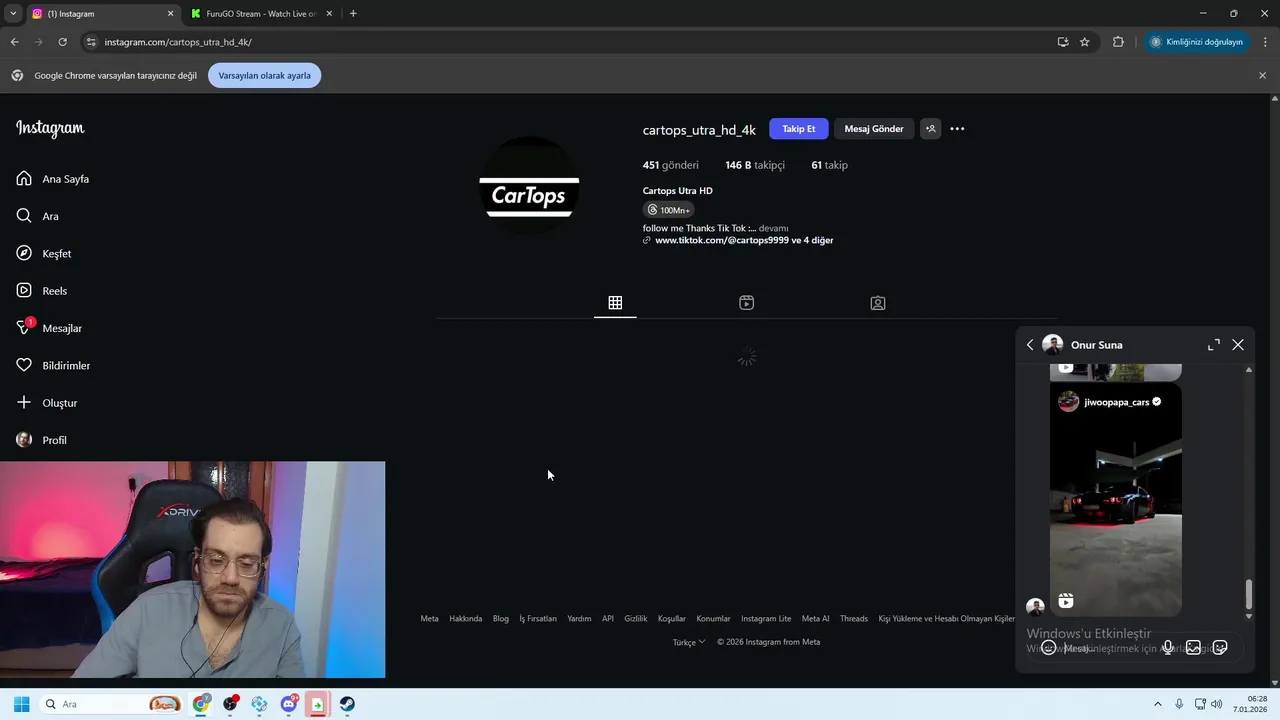Click the Mesaj Gönder button
The width and height of the screenshot is (1280, 720).
coord(874,128)
